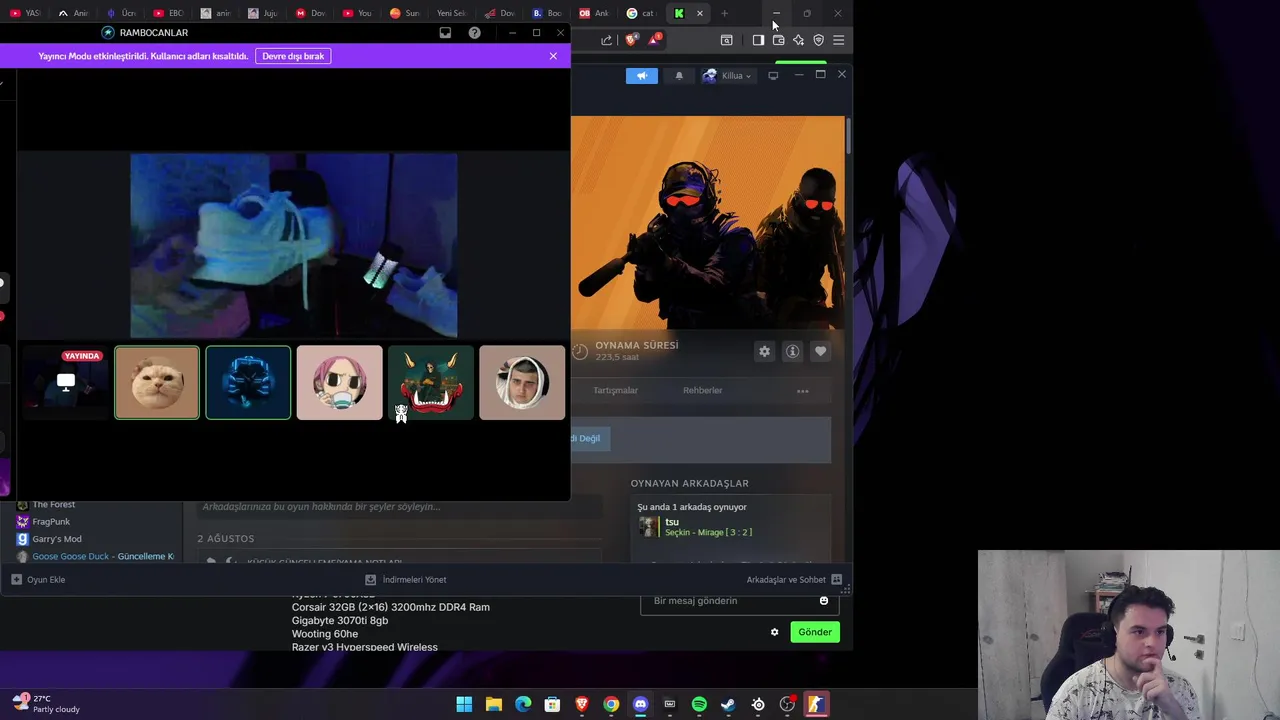The width and height of the screenshot is (1280, 720).
Task: Select the YAYINDA streaming participant tile
Action: click(x=66, y=383)
